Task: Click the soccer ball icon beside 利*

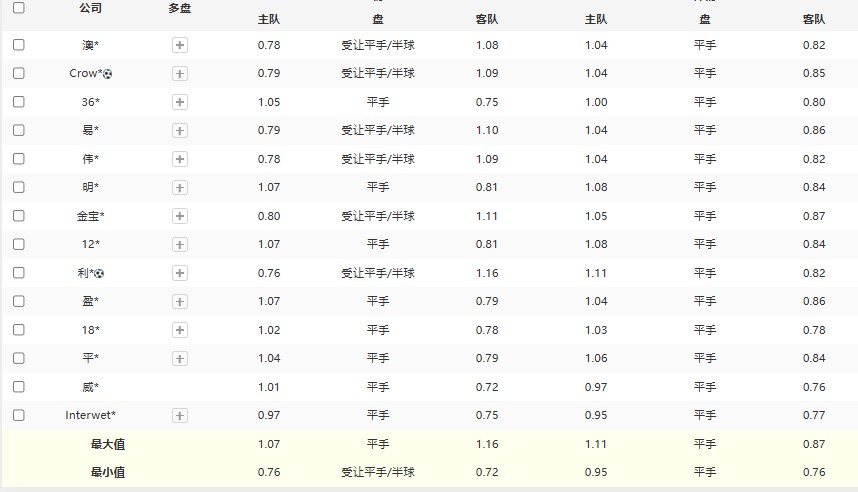Action: coord(99,273)
